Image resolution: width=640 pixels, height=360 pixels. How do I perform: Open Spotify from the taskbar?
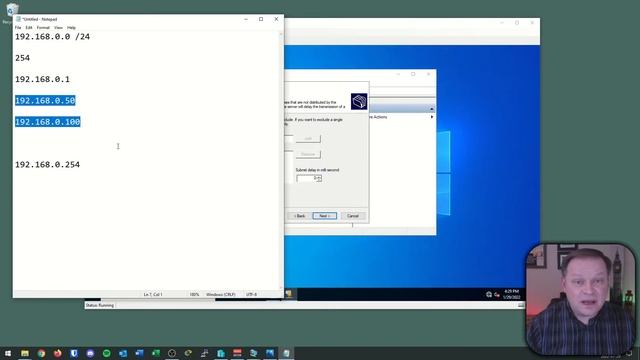tap(107, 353)
